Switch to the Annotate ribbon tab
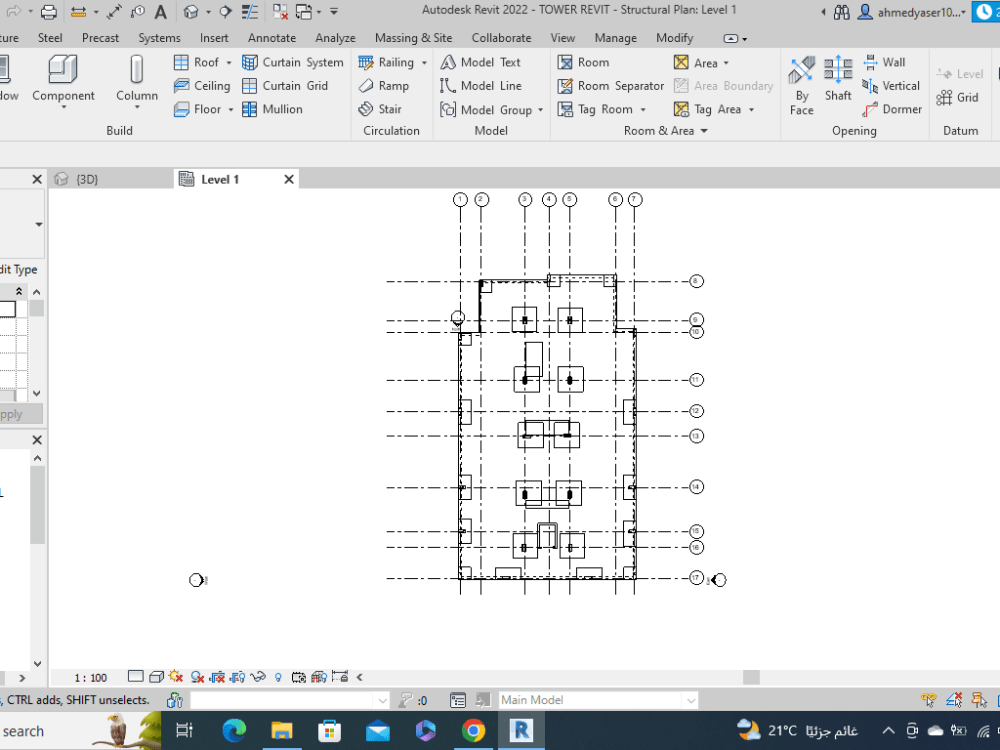1000x750 pixels. coord(271,37)
